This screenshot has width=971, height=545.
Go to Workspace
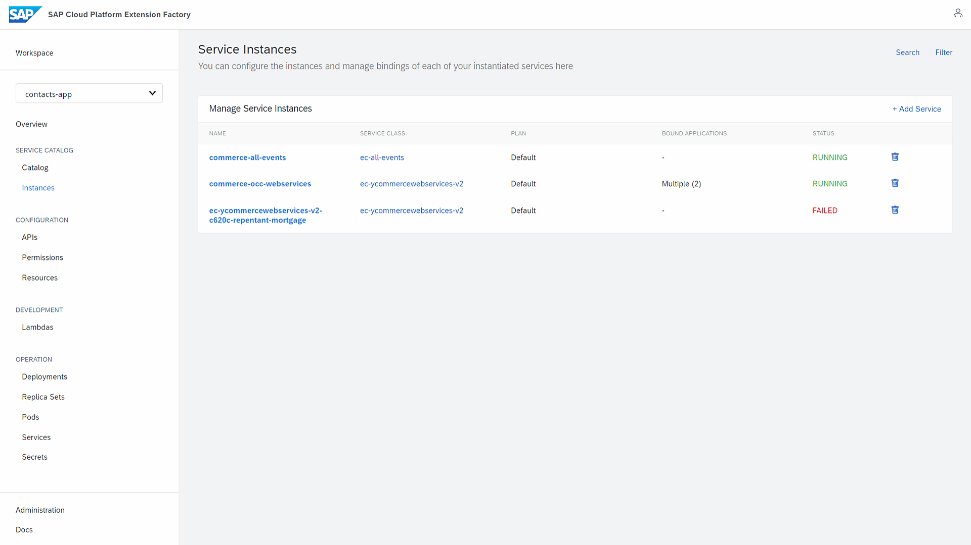click(35, 53)
